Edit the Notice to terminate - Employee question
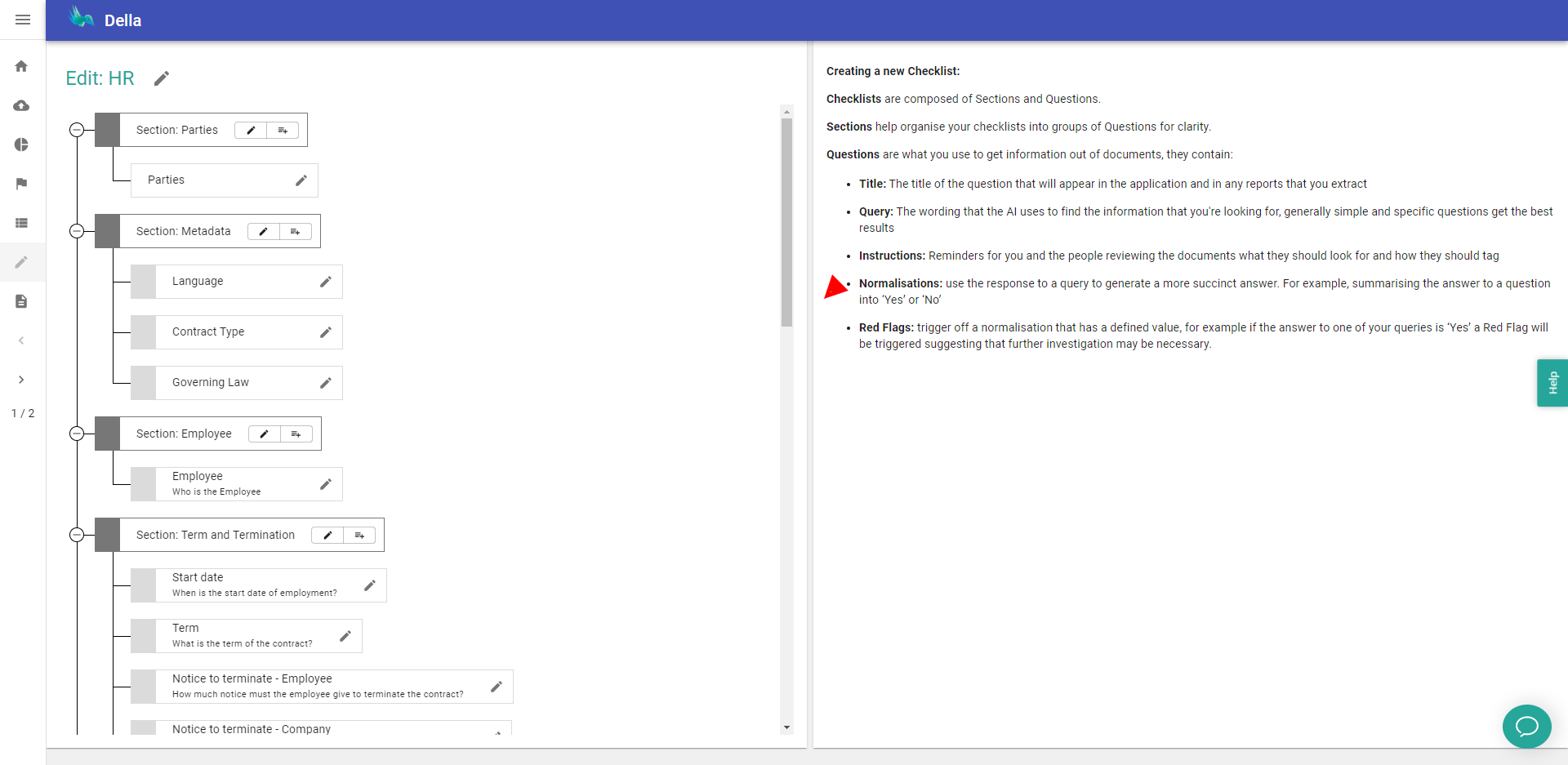The height and width of the screenshot is (765, 1568). click(x=497, y=687)
